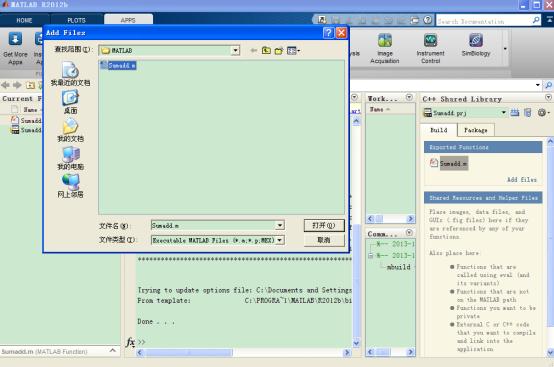Go up one folder in MATLAB toolbar

30,85
